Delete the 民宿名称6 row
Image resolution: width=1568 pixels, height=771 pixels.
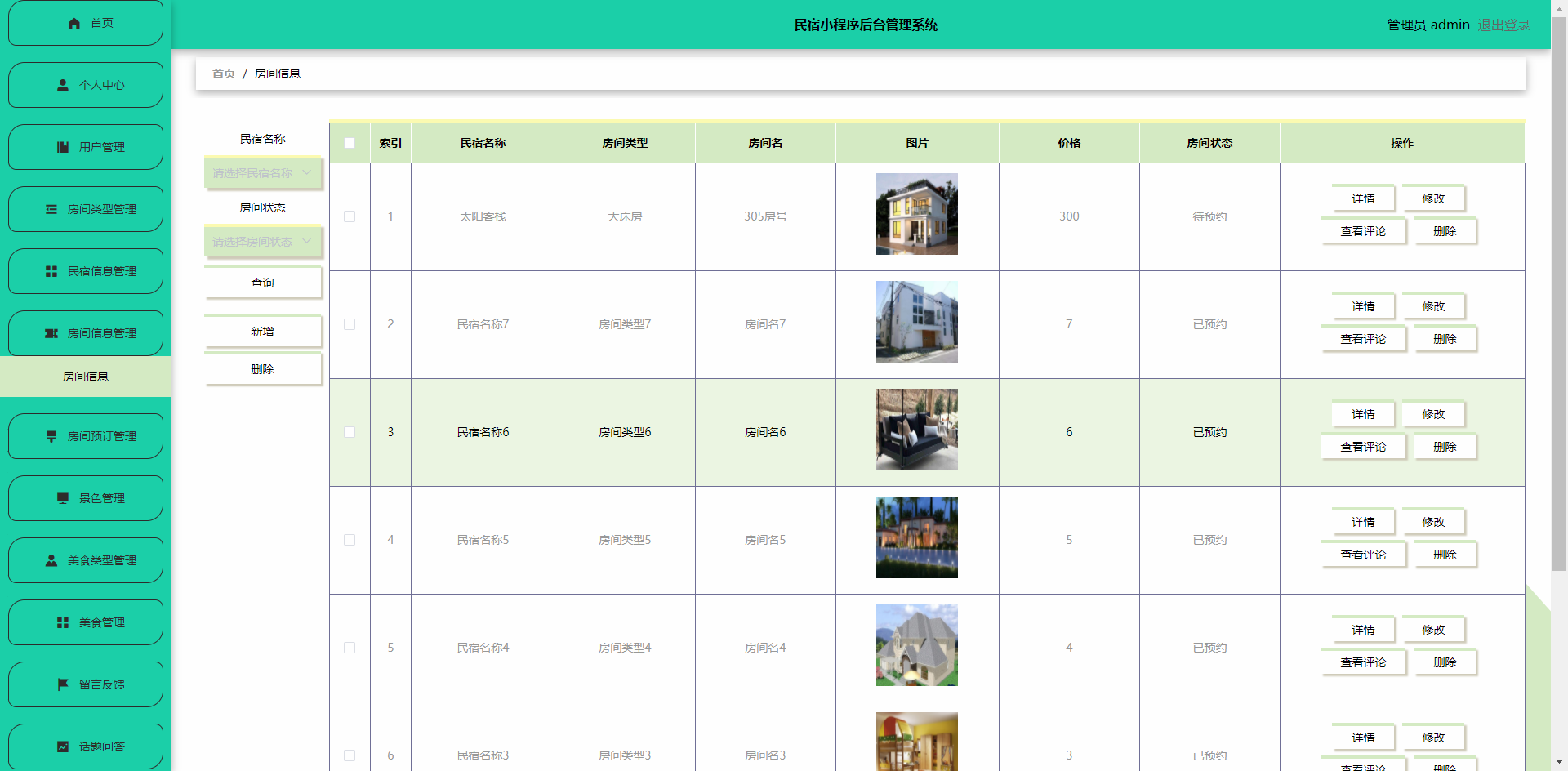(x=1445, y=447)
